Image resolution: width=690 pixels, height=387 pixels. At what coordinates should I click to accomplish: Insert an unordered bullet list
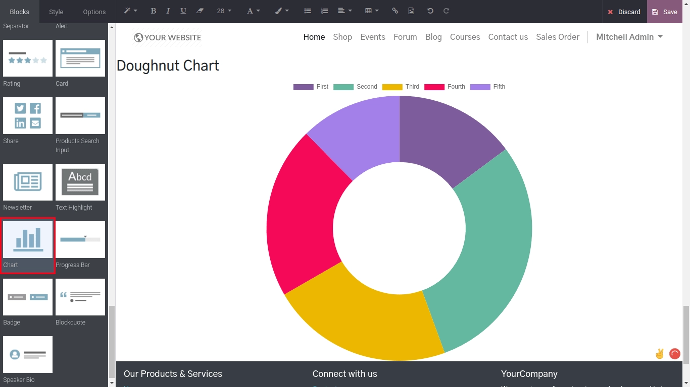coord(308,11)
